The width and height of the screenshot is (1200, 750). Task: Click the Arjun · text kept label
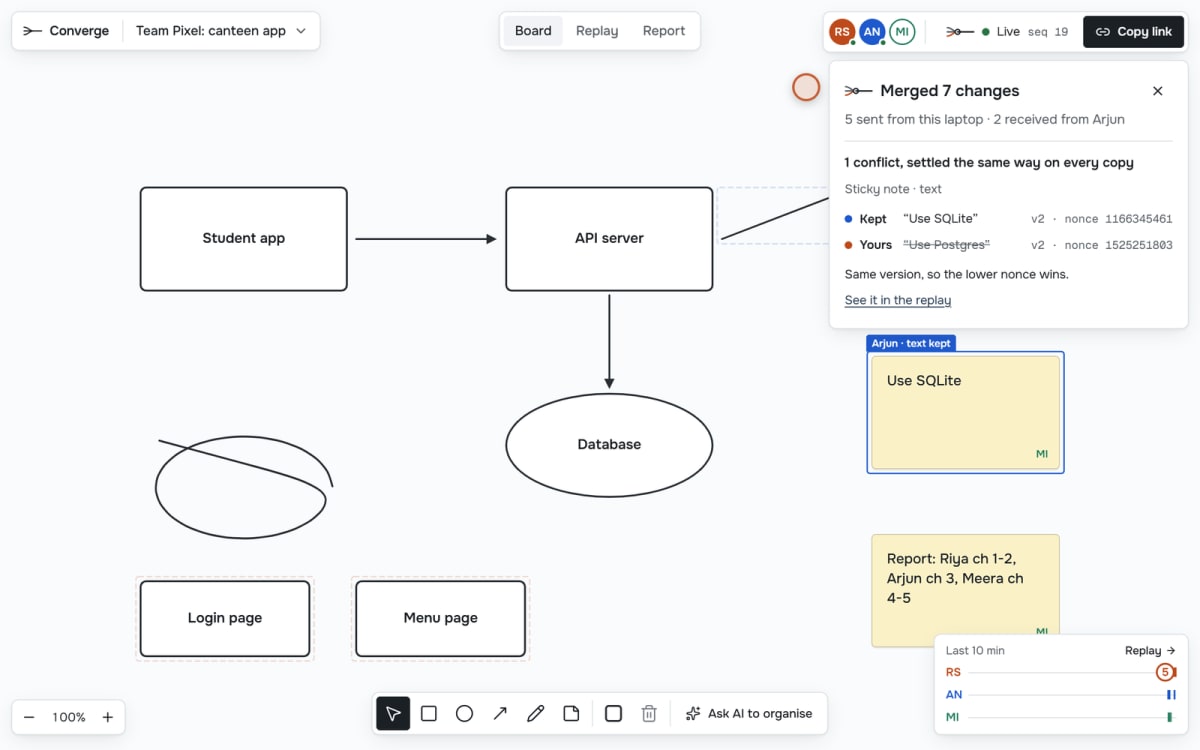[x=911, y=343]
